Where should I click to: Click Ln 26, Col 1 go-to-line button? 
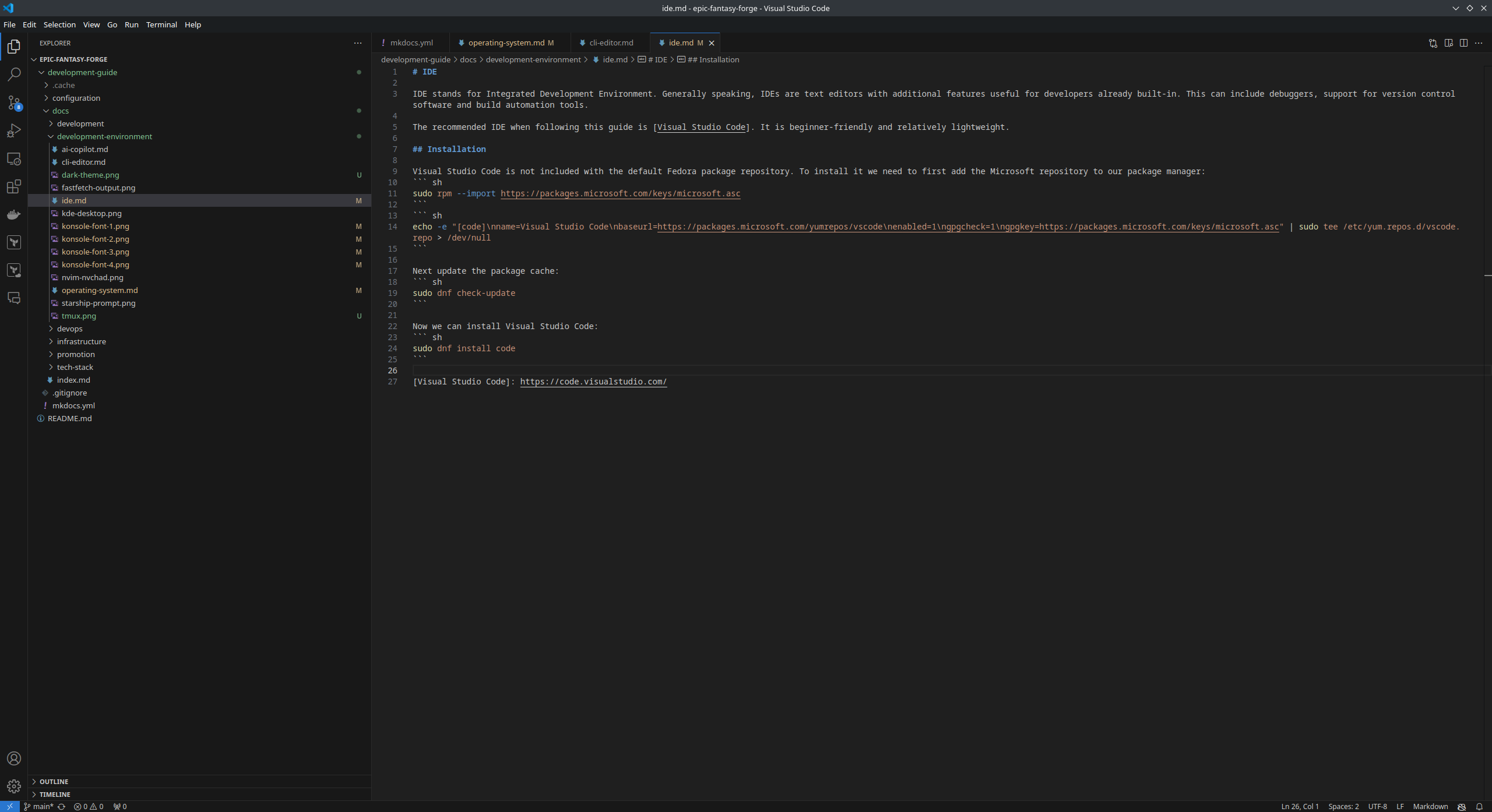coord(1300,807)
